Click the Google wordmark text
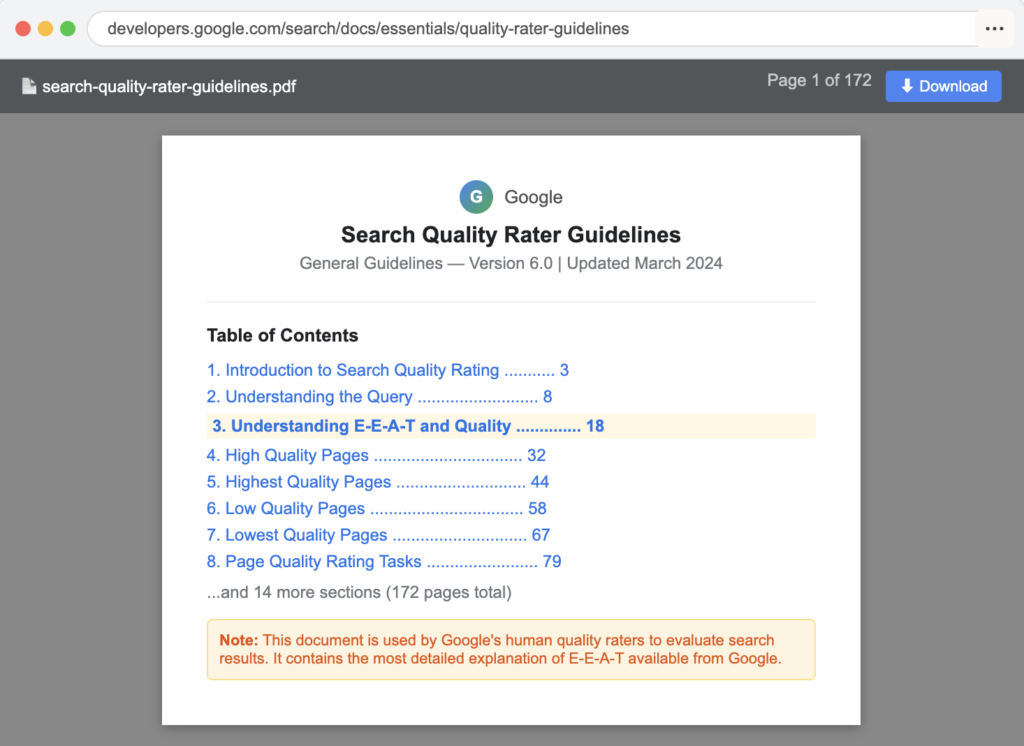 (533, 197)
